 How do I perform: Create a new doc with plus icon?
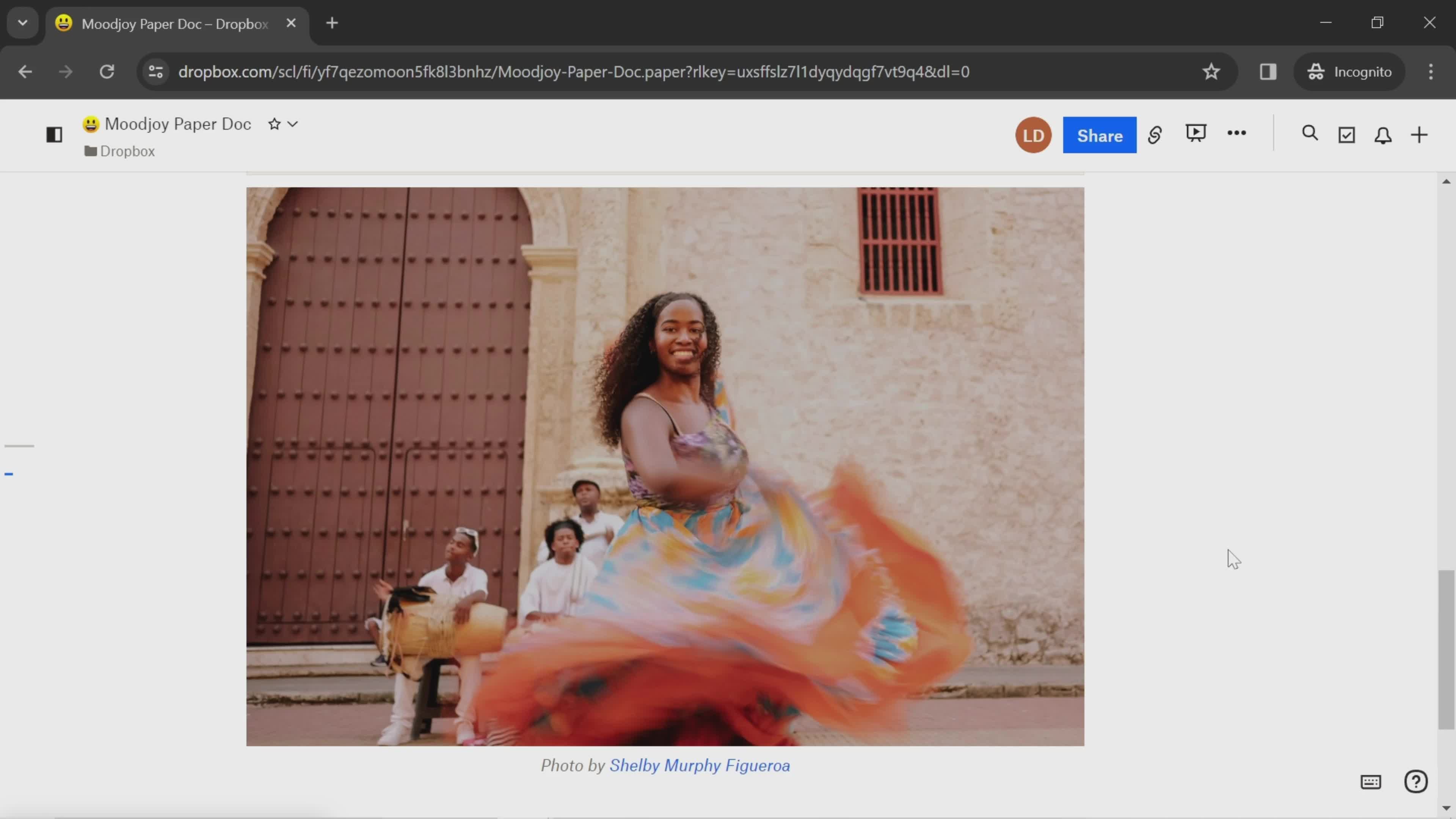point(1419,135)
